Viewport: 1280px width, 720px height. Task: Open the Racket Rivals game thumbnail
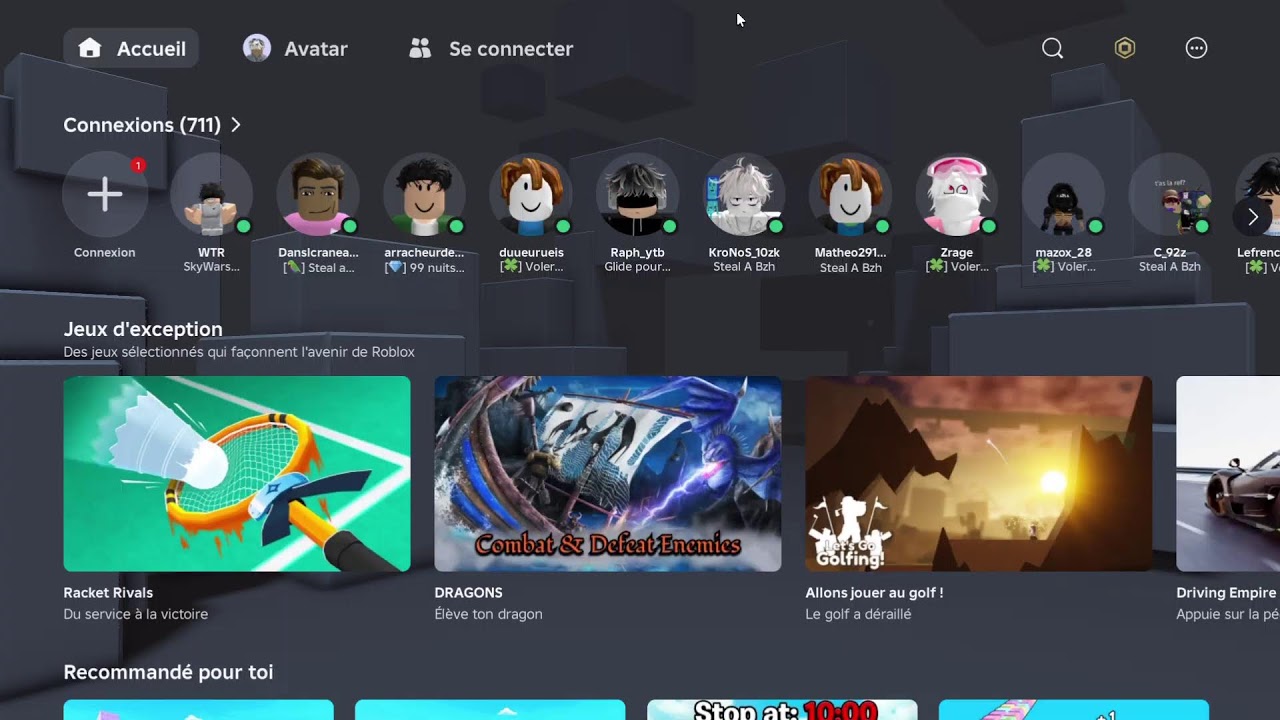point(237,474)
